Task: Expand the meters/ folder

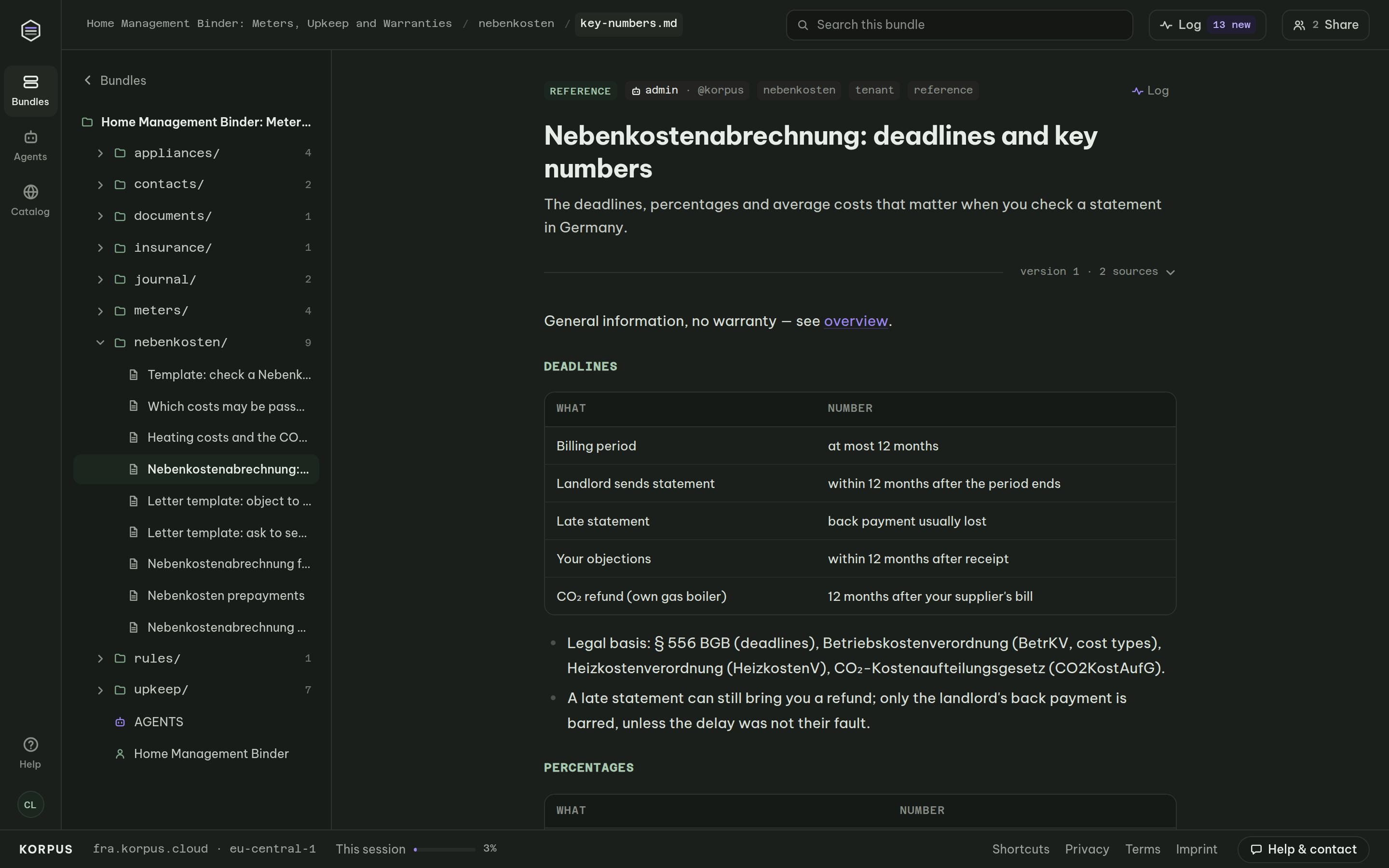Action: [100, 311]
